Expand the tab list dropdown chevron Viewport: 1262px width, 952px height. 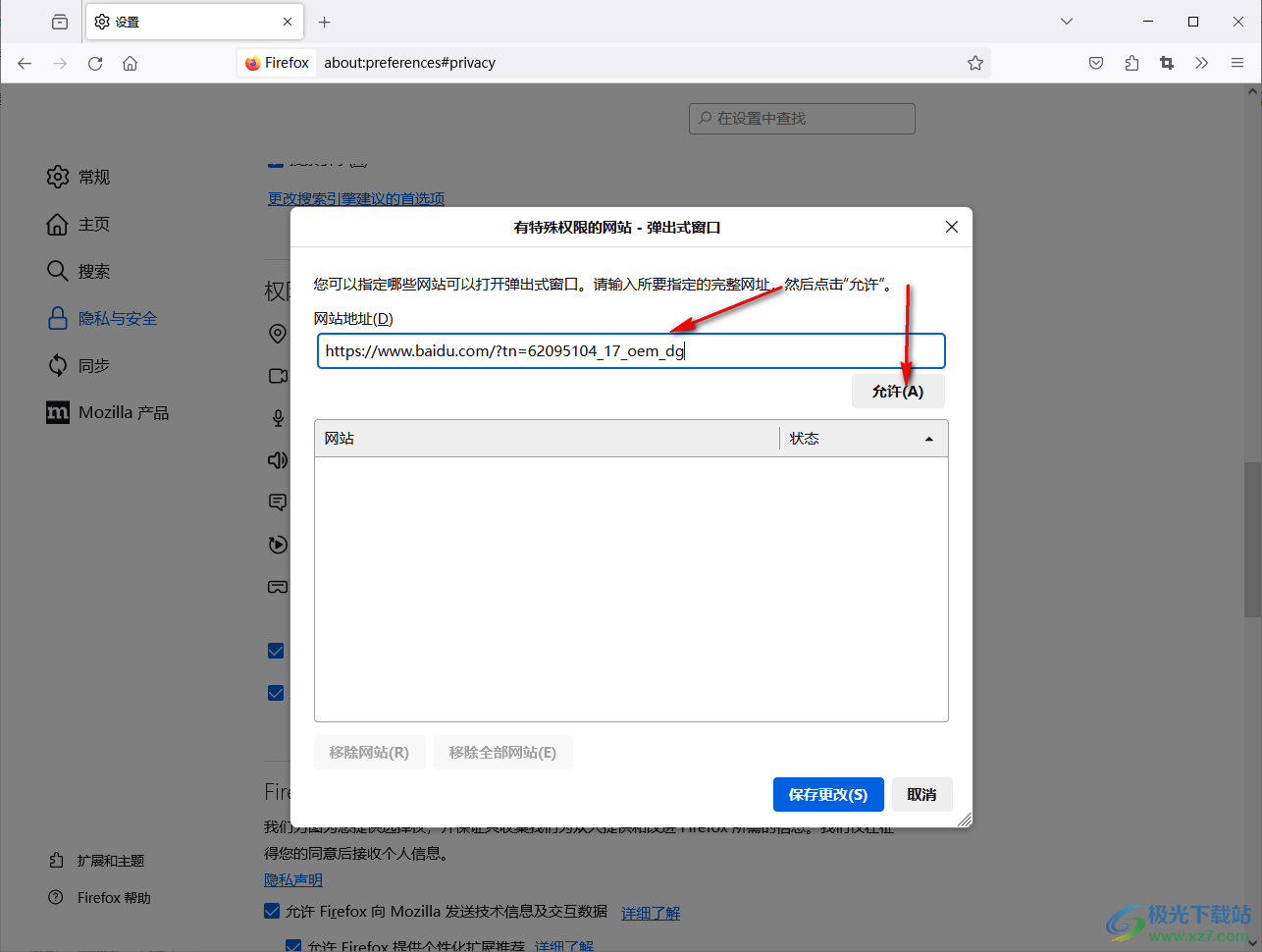point(1067,22)
